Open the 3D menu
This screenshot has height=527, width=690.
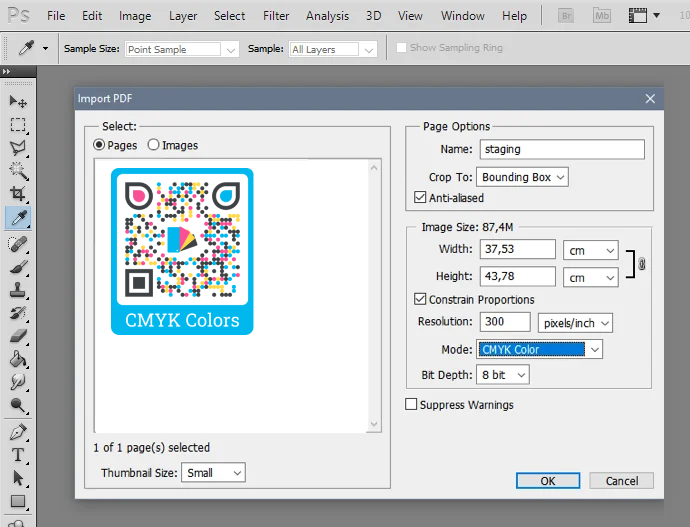click(374, 16)
